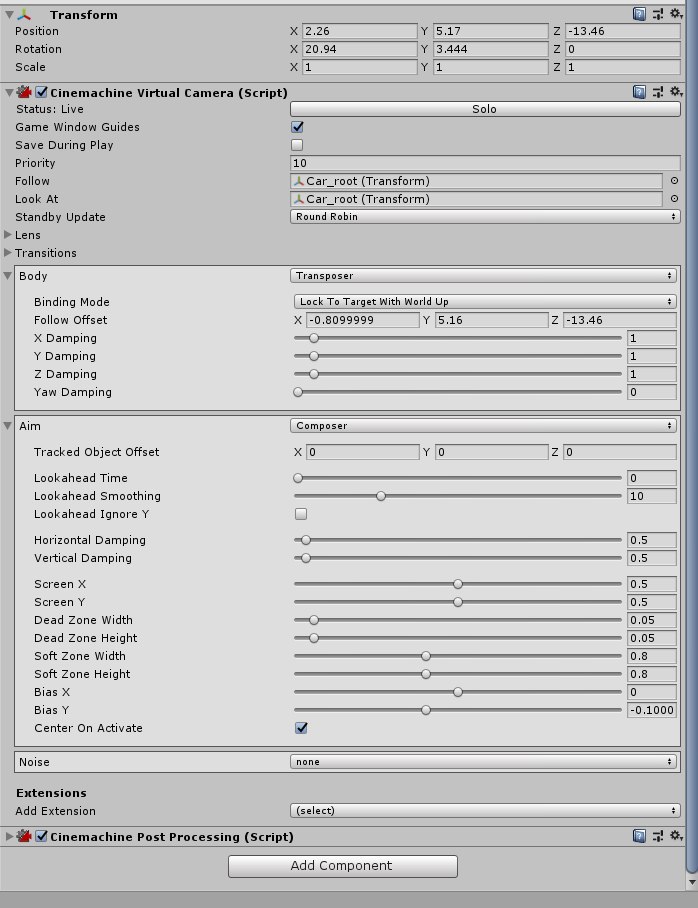Enable Save During Play checkbox
This screenshot has height=908, width=698.
(x=297, y=145)
